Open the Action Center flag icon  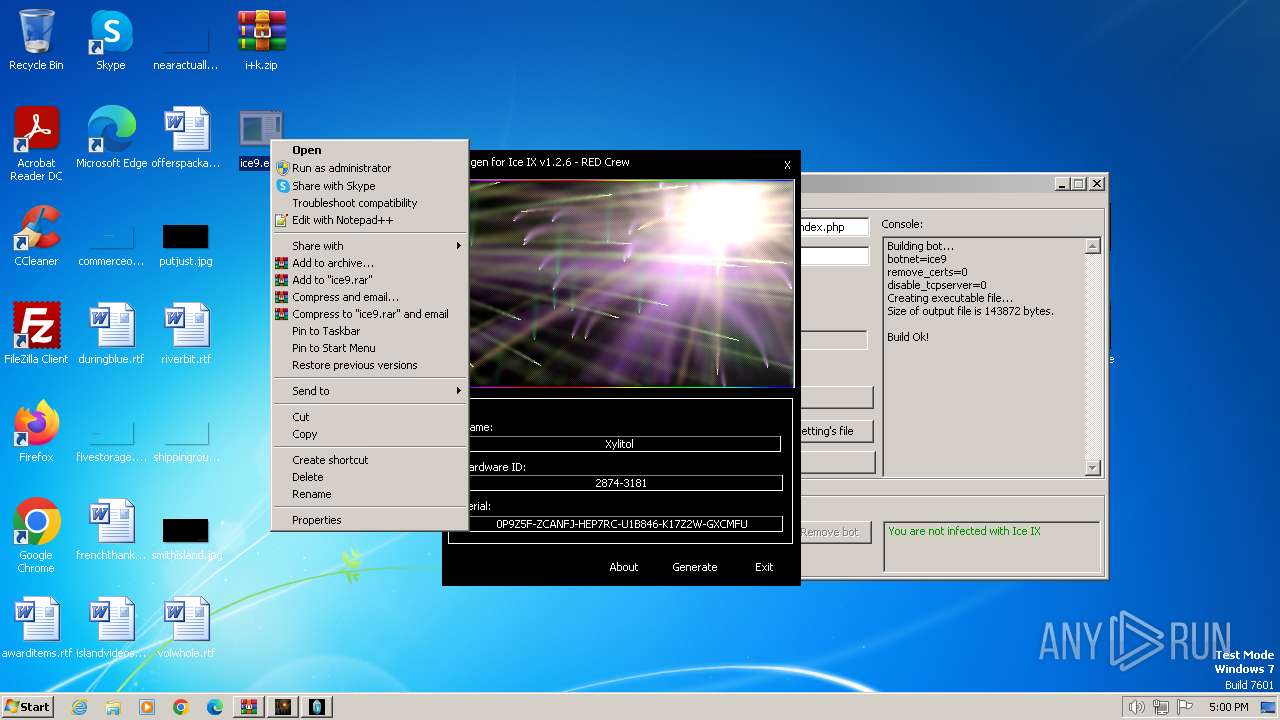pos(1185,707)
